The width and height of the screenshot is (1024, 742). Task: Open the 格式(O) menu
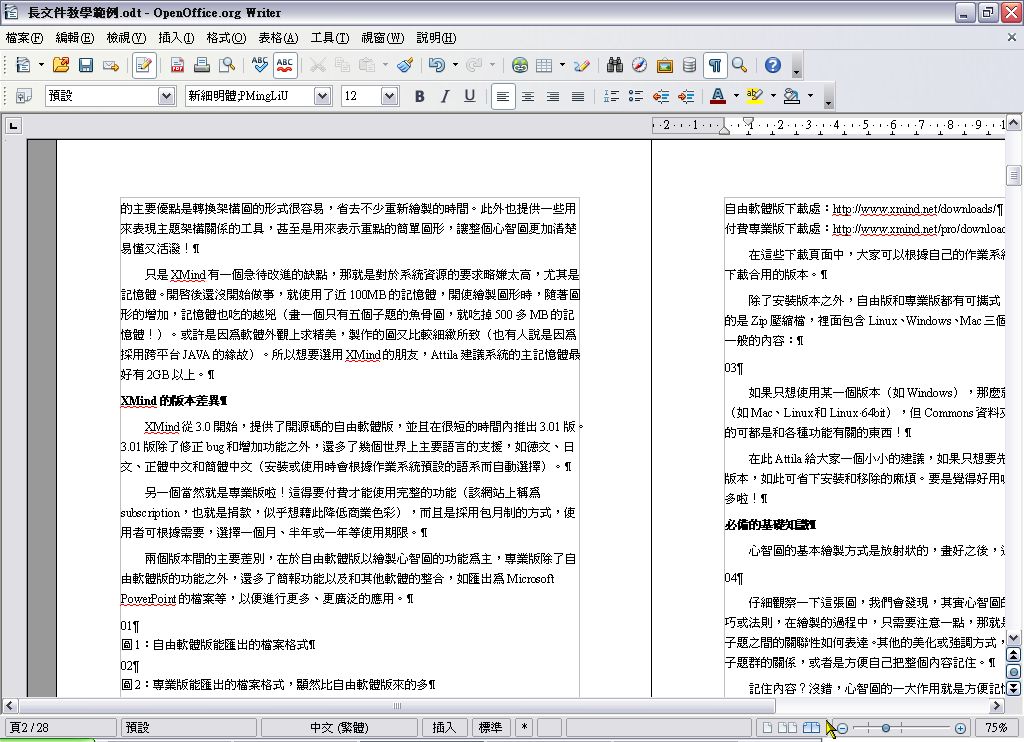(x=226, y=38)
